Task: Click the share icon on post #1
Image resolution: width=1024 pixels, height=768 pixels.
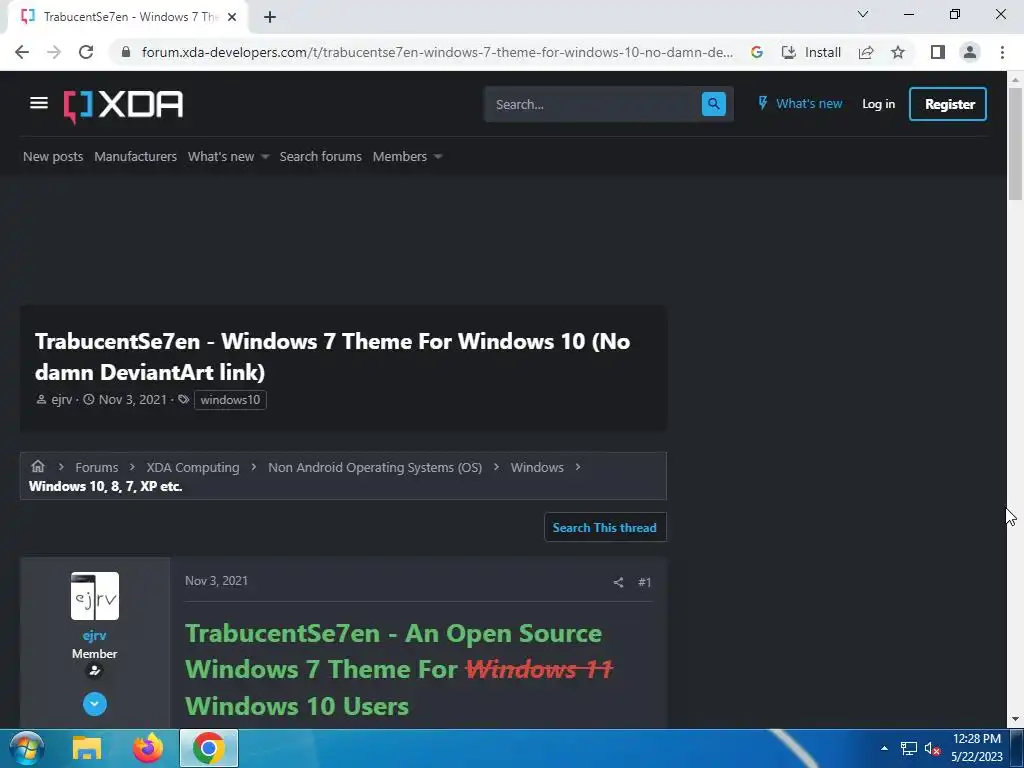Action: (618, 582)
